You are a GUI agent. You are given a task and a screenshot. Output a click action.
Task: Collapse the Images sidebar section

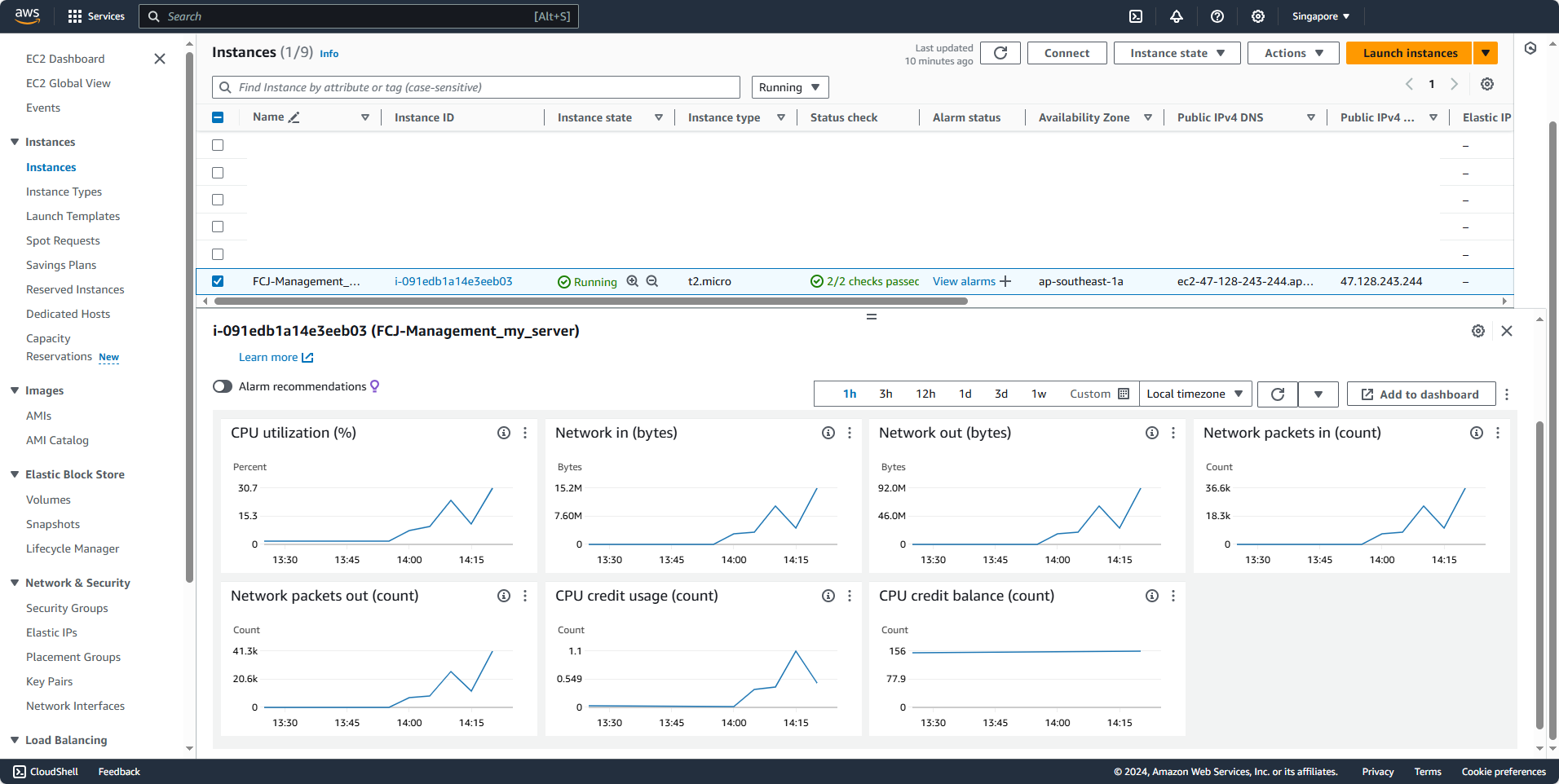click(15, 390)
